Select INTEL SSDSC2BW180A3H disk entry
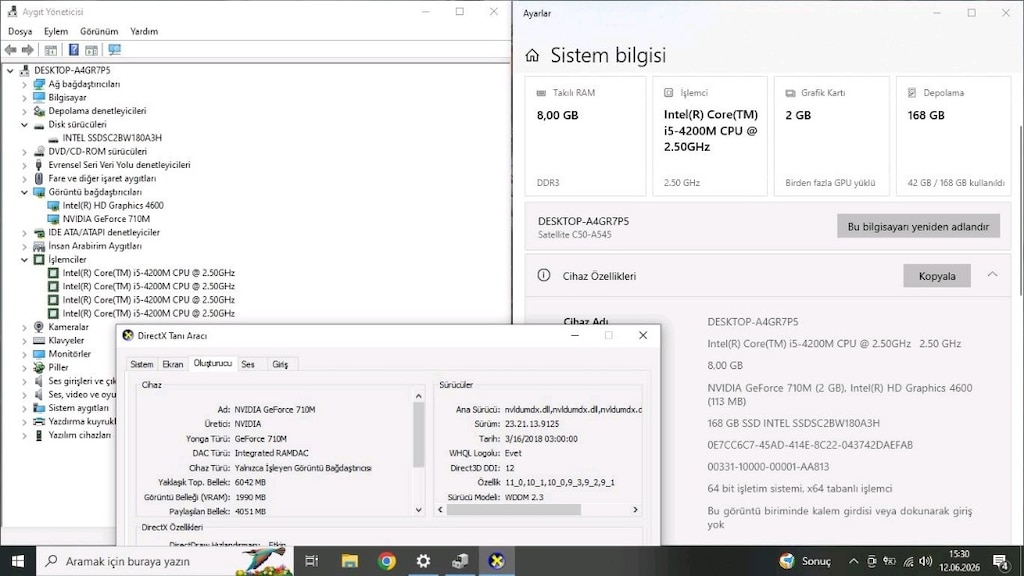Image resolution: width=1024 pixels, height=576 pixels. (112, 138)
